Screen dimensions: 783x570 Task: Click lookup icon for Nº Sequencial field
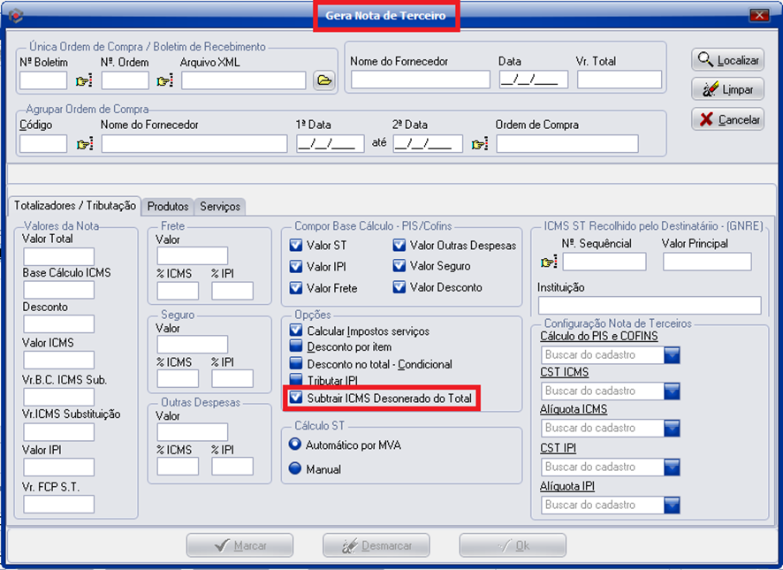548,262
